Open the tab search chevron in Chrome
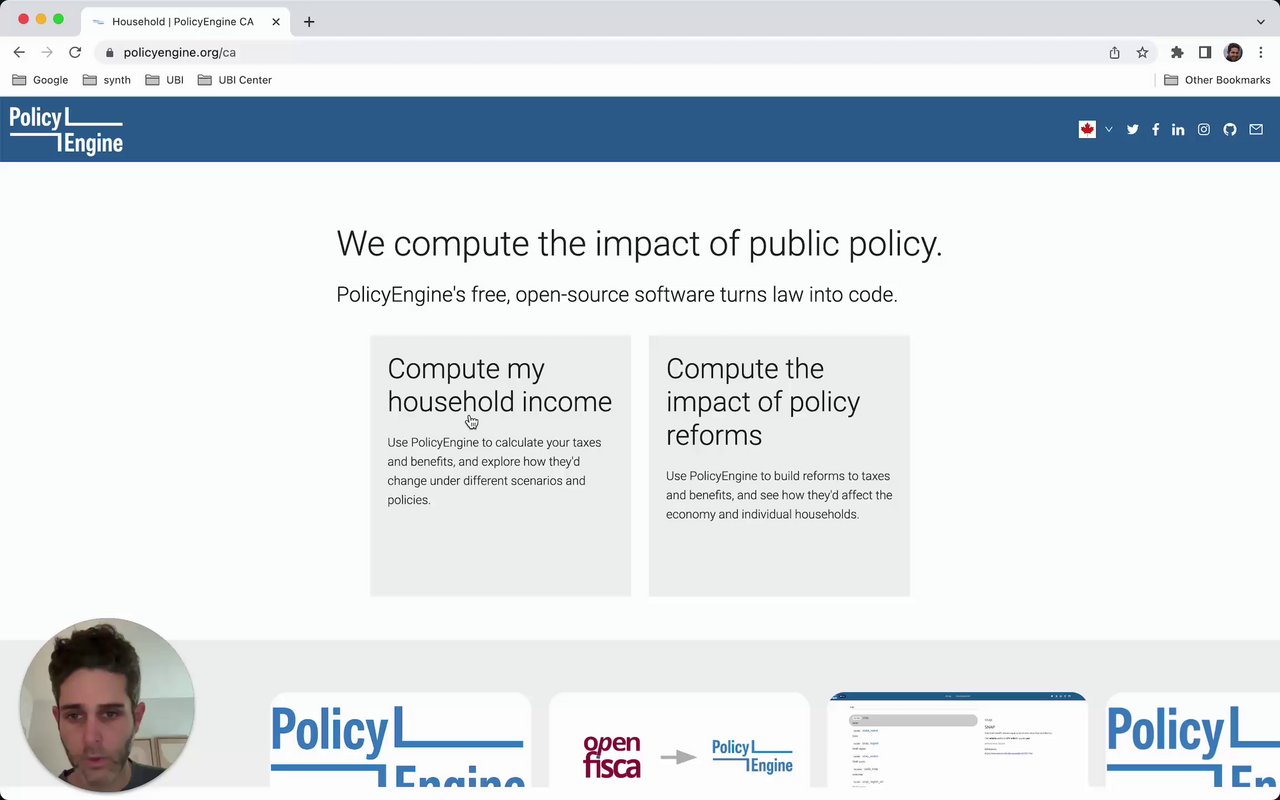The height and width of the screenshot is (800, 1280). pos(1260,21)
